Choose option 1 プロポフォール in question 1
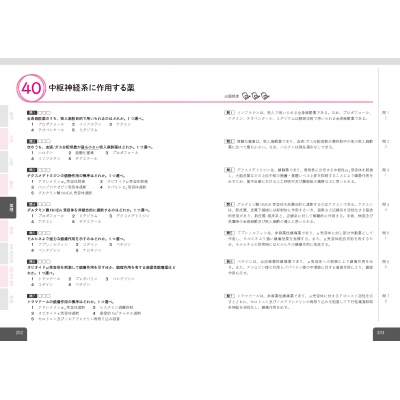Viewport: 400px width, 400px height. 48,124
